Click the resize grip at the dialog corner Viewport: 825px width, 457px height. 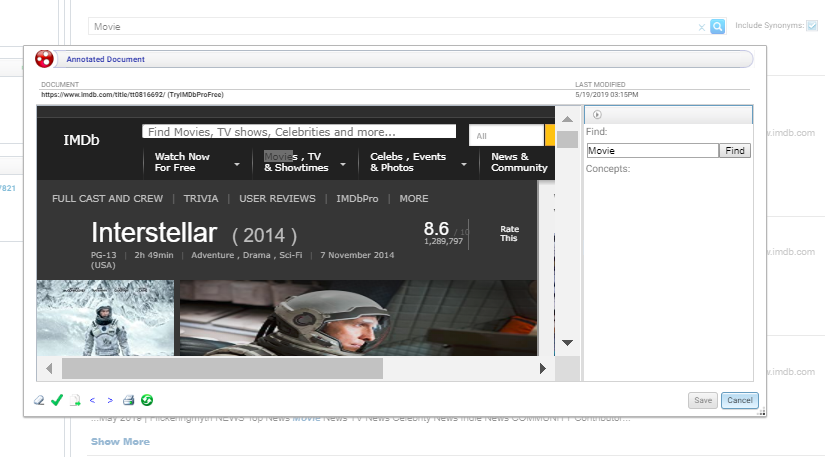click(x=761, y=412)
